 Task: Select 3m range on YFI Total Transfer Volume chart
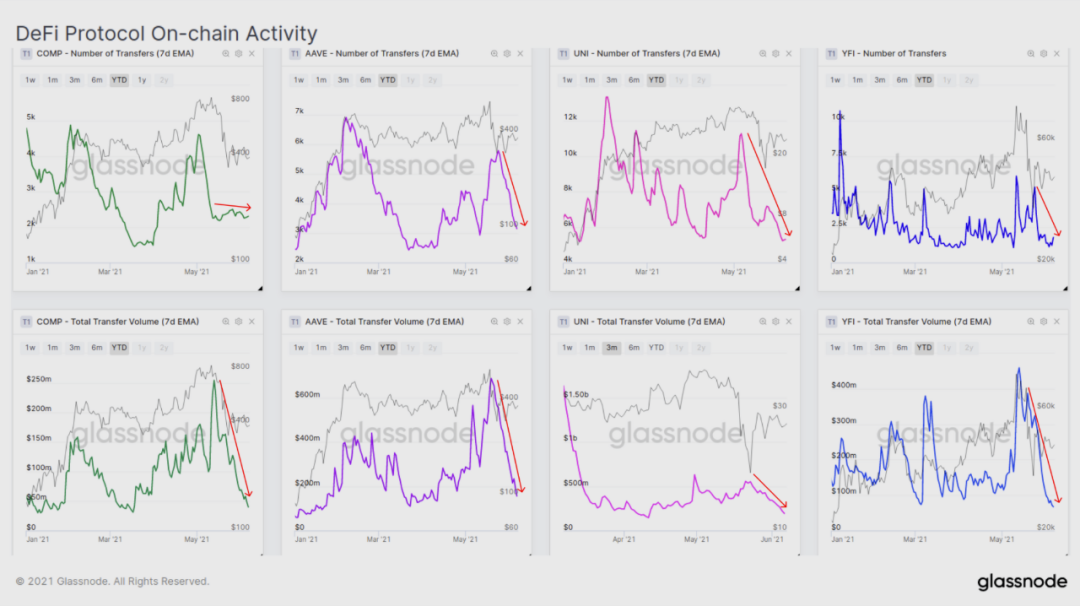coord(880,348)
